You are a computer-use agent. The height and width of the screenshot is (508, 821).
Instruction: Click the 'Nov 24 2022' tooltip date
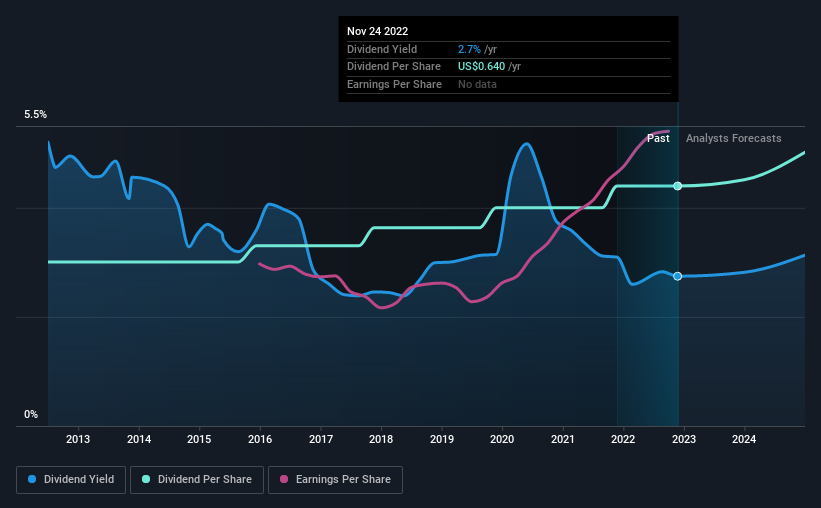[x=378, y=31]
